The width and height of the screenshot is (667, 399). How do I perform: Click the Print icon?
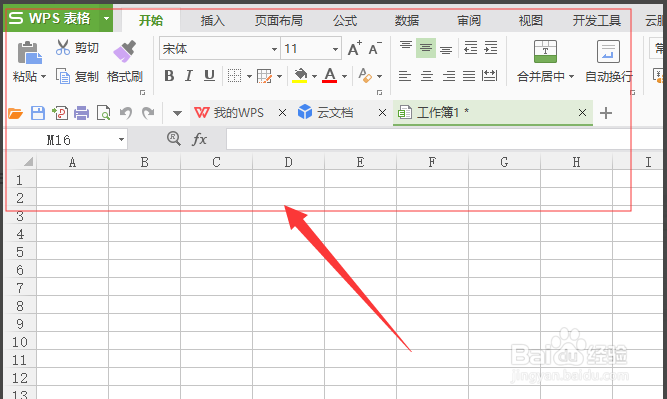point(81,113)
